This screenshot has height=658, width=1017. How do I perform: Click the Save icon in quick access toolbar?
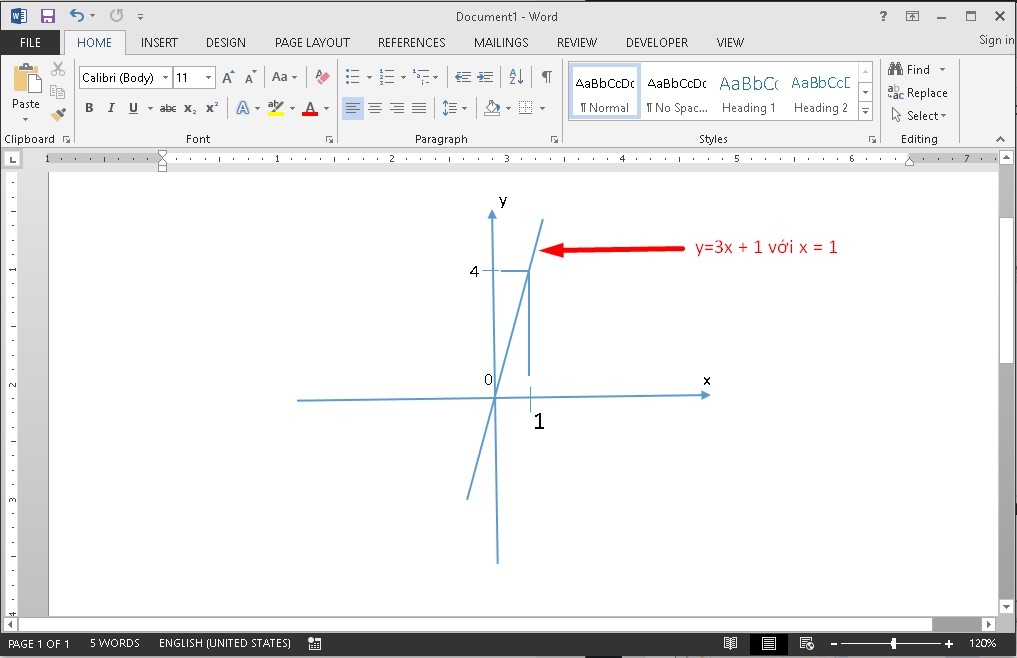tap(48, 16)
